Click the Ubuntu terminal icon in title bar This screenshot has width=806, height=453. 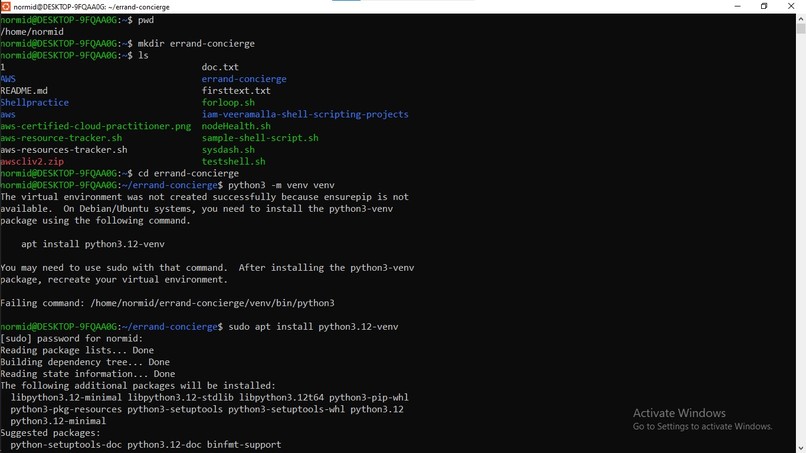(6, 7)
